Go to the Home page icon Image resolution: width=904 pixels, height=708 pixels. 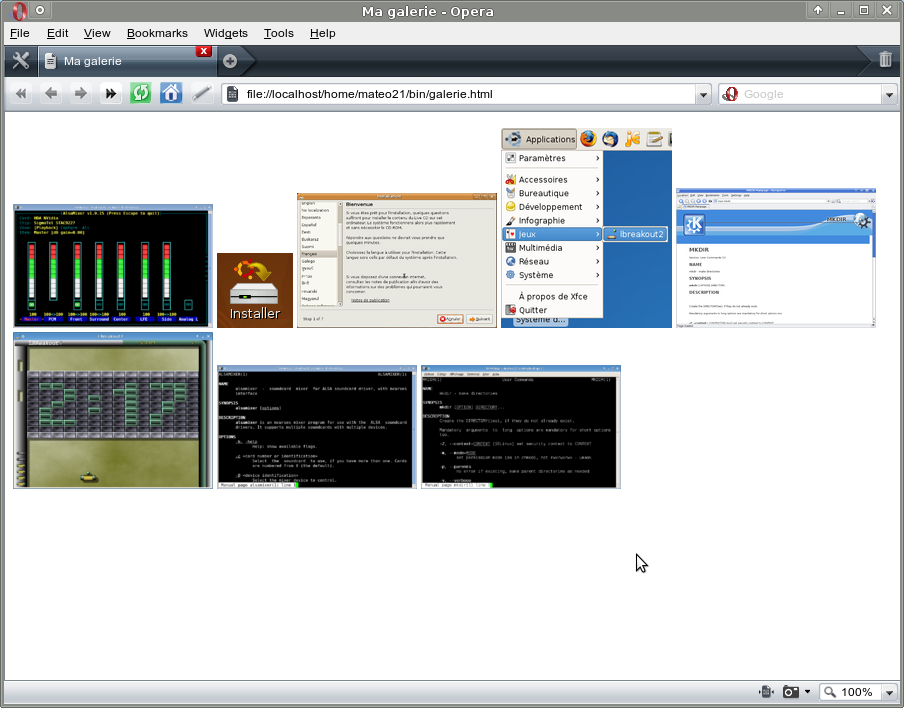171,94
